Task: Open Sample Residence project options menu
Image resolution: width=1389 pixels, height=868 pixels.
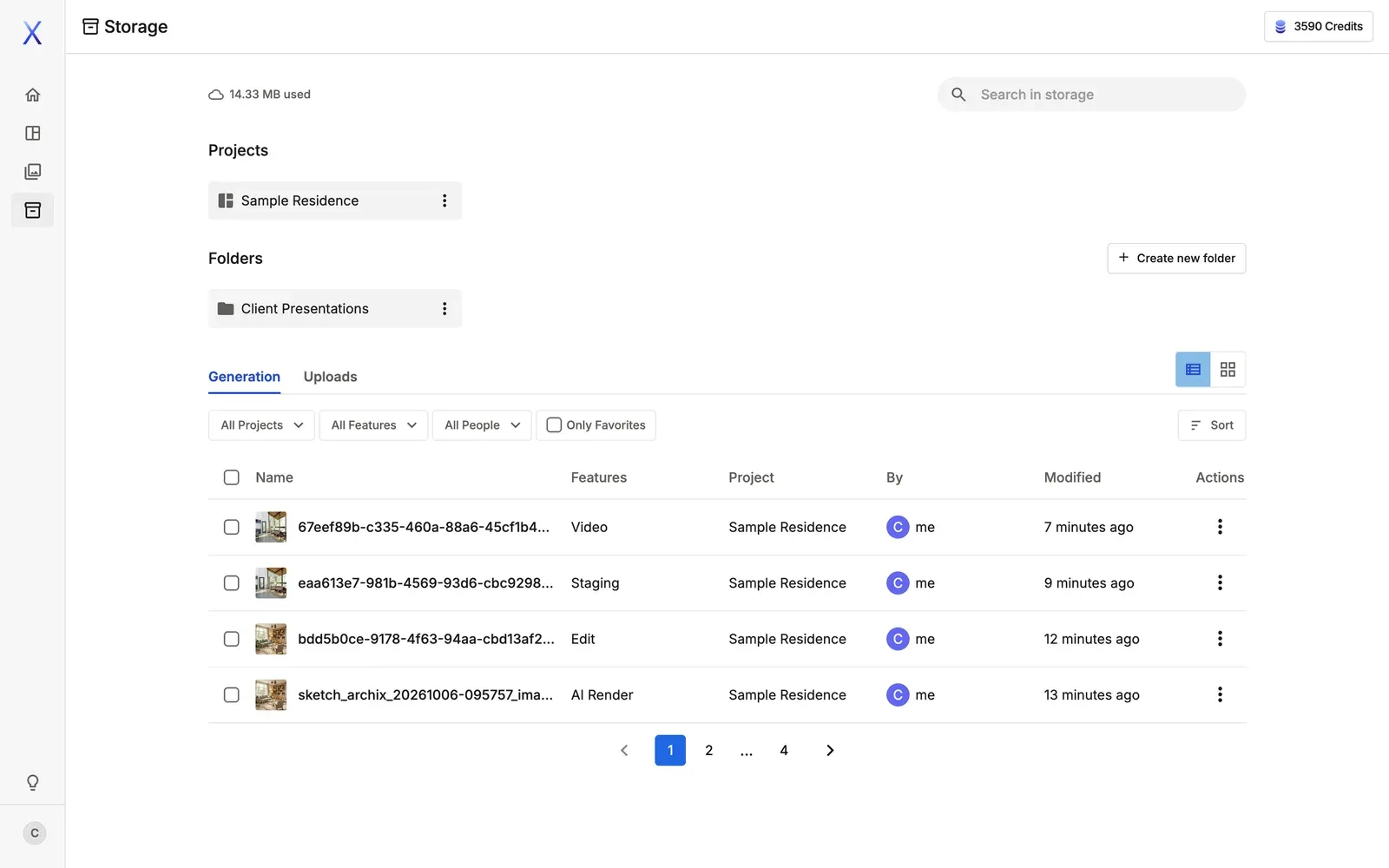Action: (444, 201)
